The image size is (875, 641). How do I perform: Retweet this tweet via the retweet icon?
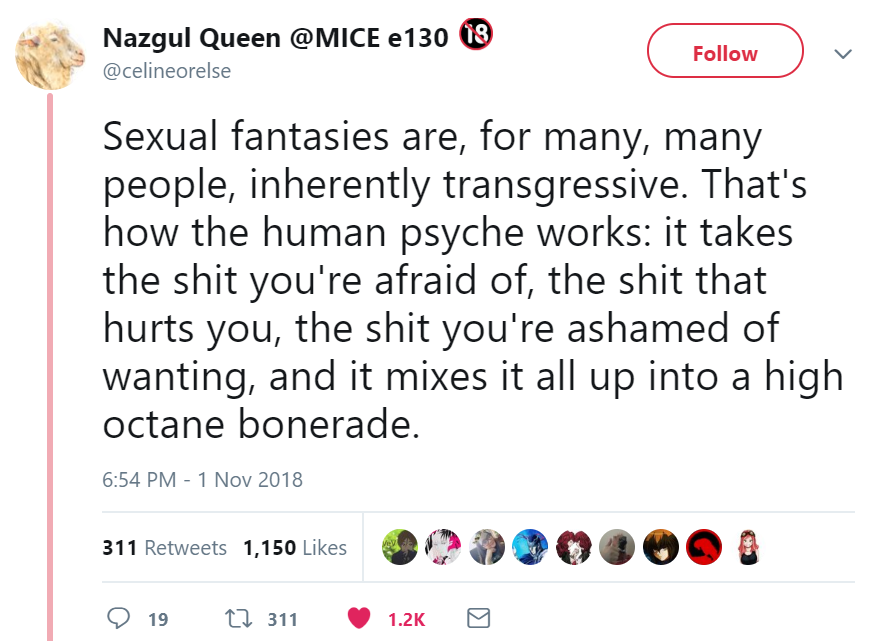tap(238, 619)
